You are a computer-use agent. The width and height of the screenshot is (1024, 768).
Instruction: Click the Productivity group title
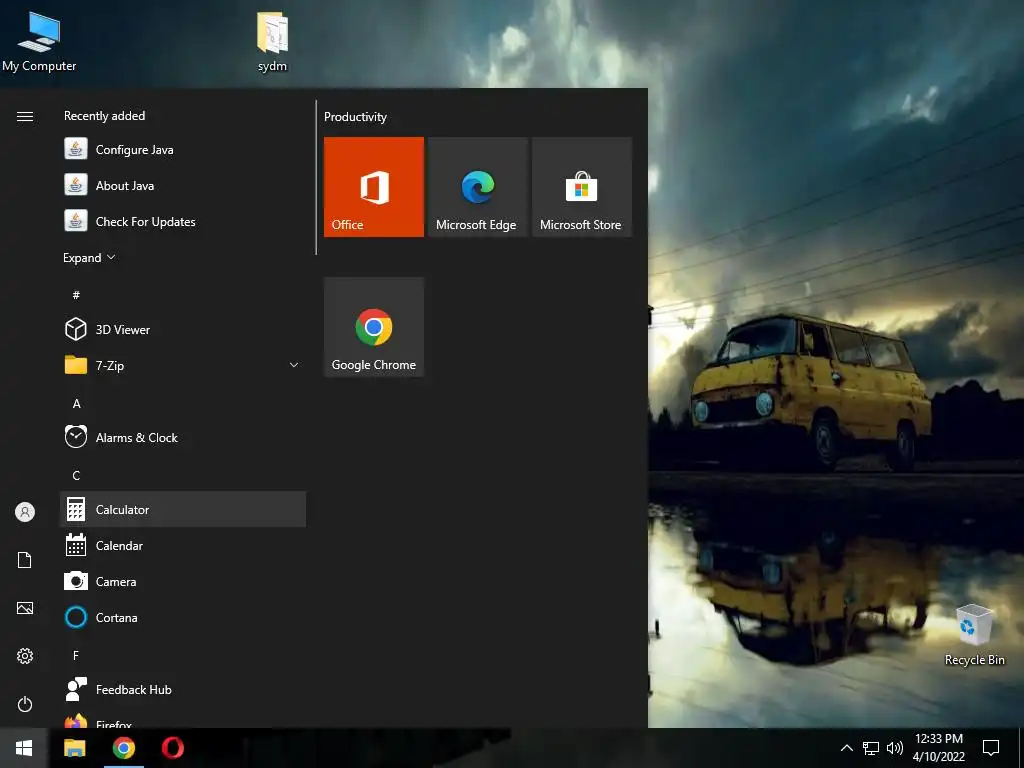(355, 117)
